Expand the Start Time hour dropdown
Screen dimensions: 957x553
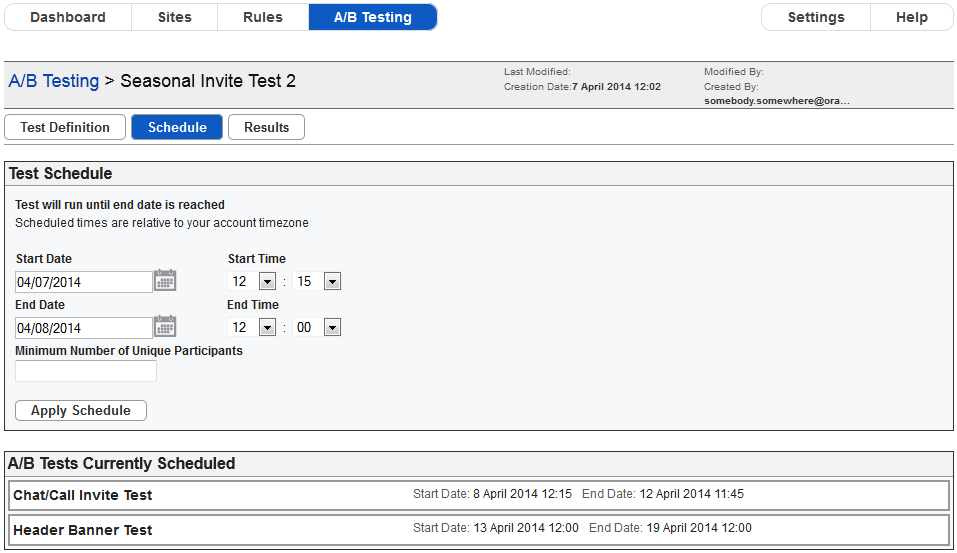[x=267, y=281]
